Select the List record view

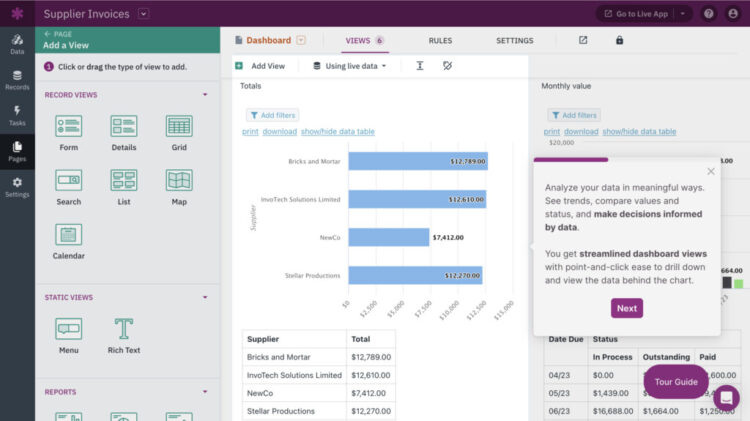[x=124, y=188]
